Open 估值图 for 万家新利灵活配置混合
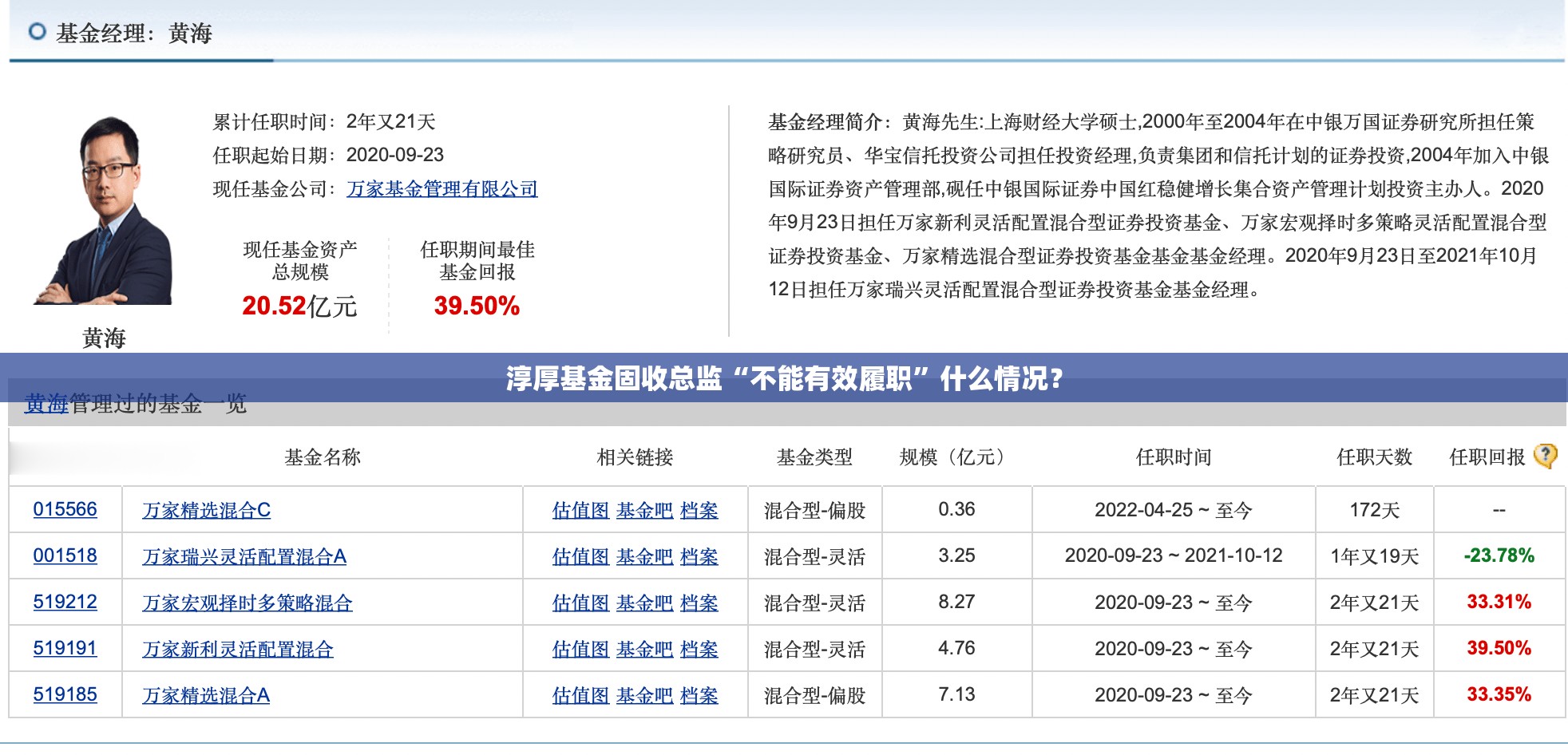The width and height of the screenshot is (1568, 755). coord(581,649)
